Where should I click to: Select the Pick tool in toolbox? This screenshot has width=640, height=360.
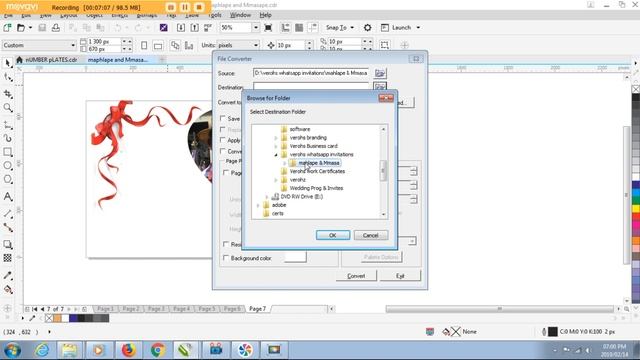click(8, 63)
